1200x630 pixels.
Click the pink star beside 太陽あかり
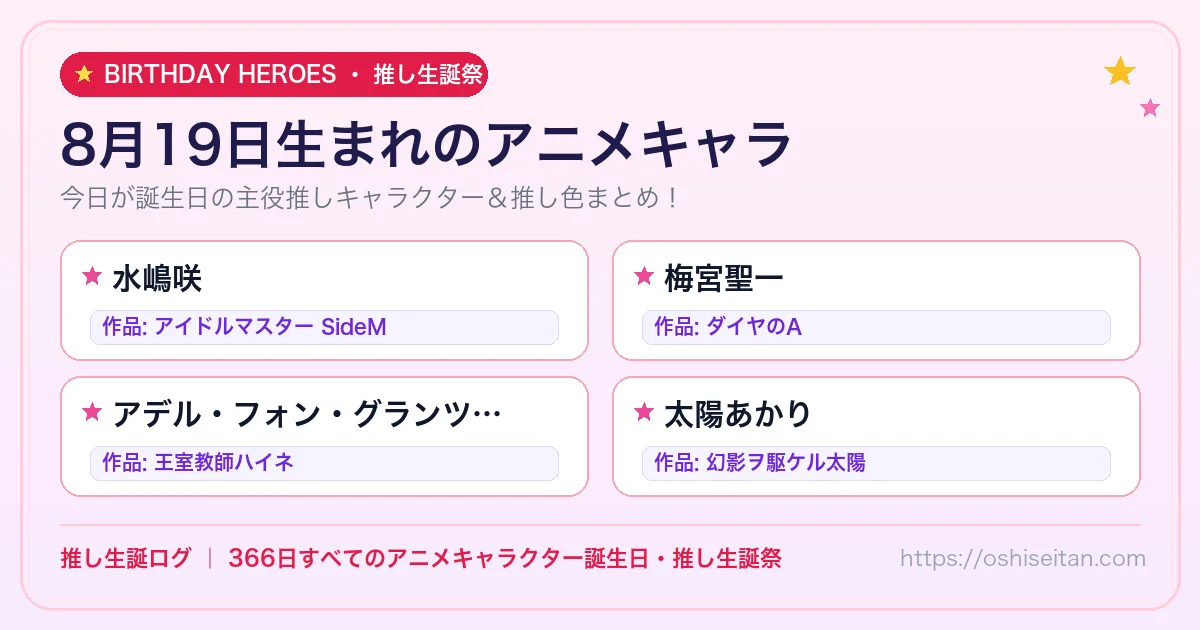click(644, 412)
